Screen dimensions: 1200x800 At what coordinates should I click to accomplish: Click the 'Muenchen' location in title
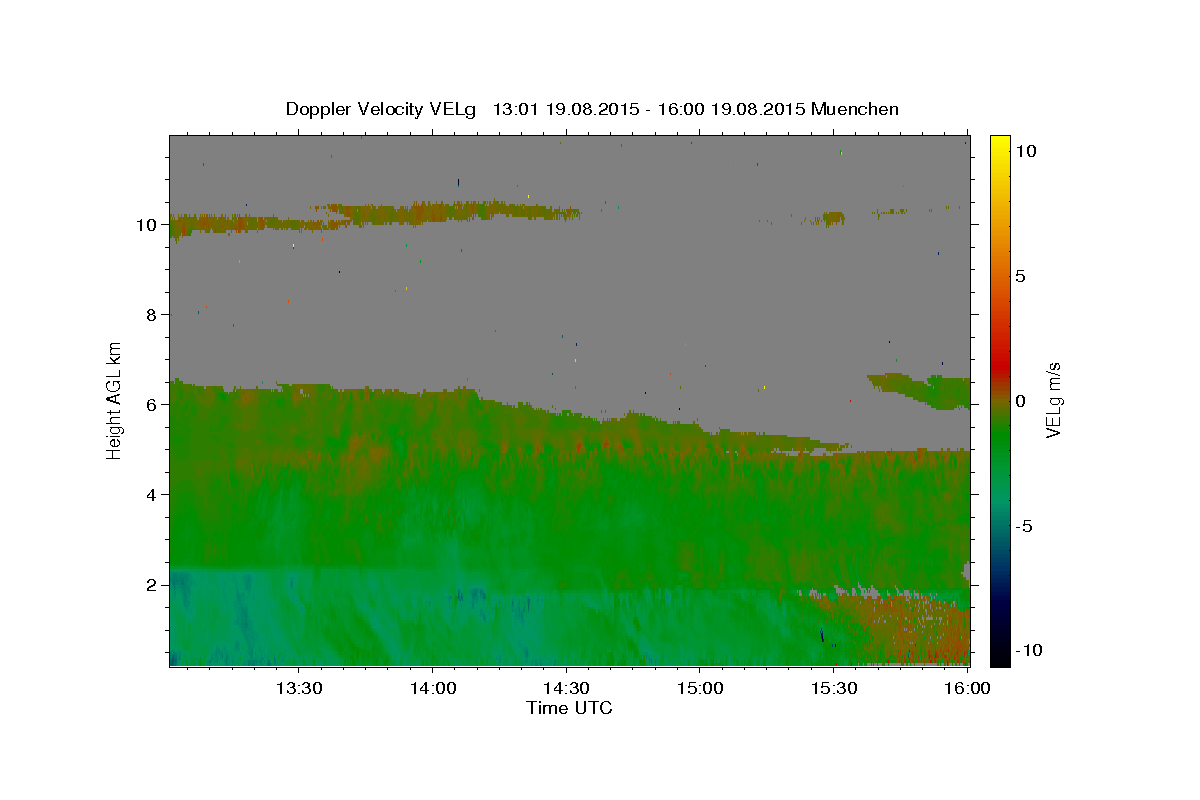tap(855, 109)
